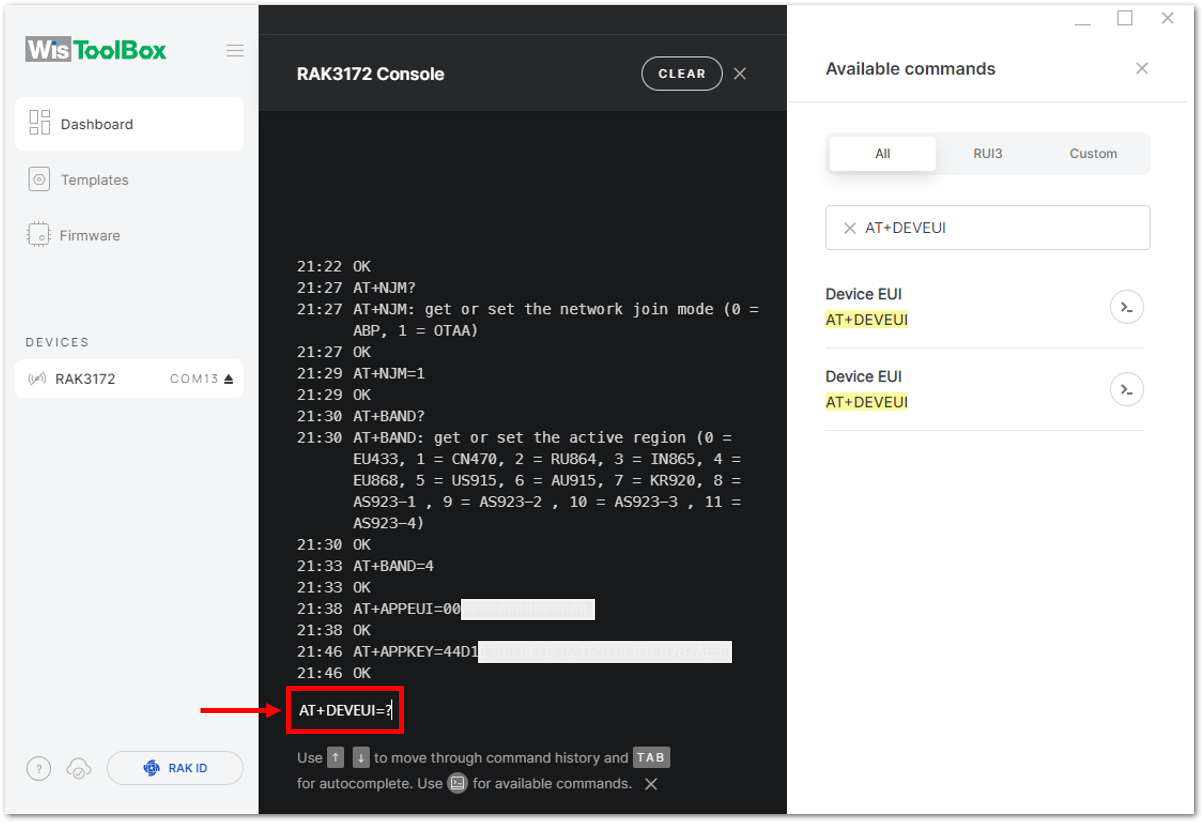The width and height of the screenshot is (1203, 823).
Task: Click the AT+APPEUI console line
Action: click(x=446, y=609)
